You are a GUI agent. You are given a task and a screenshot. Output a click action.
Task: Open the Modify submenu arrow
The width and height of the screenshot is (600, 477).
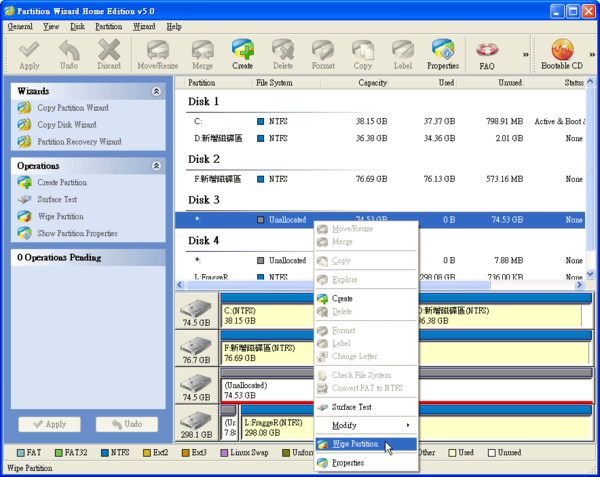point(408,425)
